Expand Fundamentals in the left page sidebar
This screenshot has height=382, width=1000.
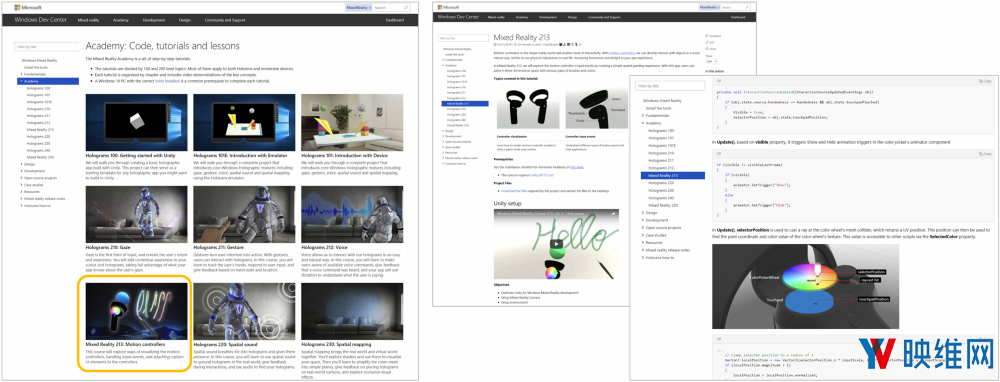pos(21,74)
